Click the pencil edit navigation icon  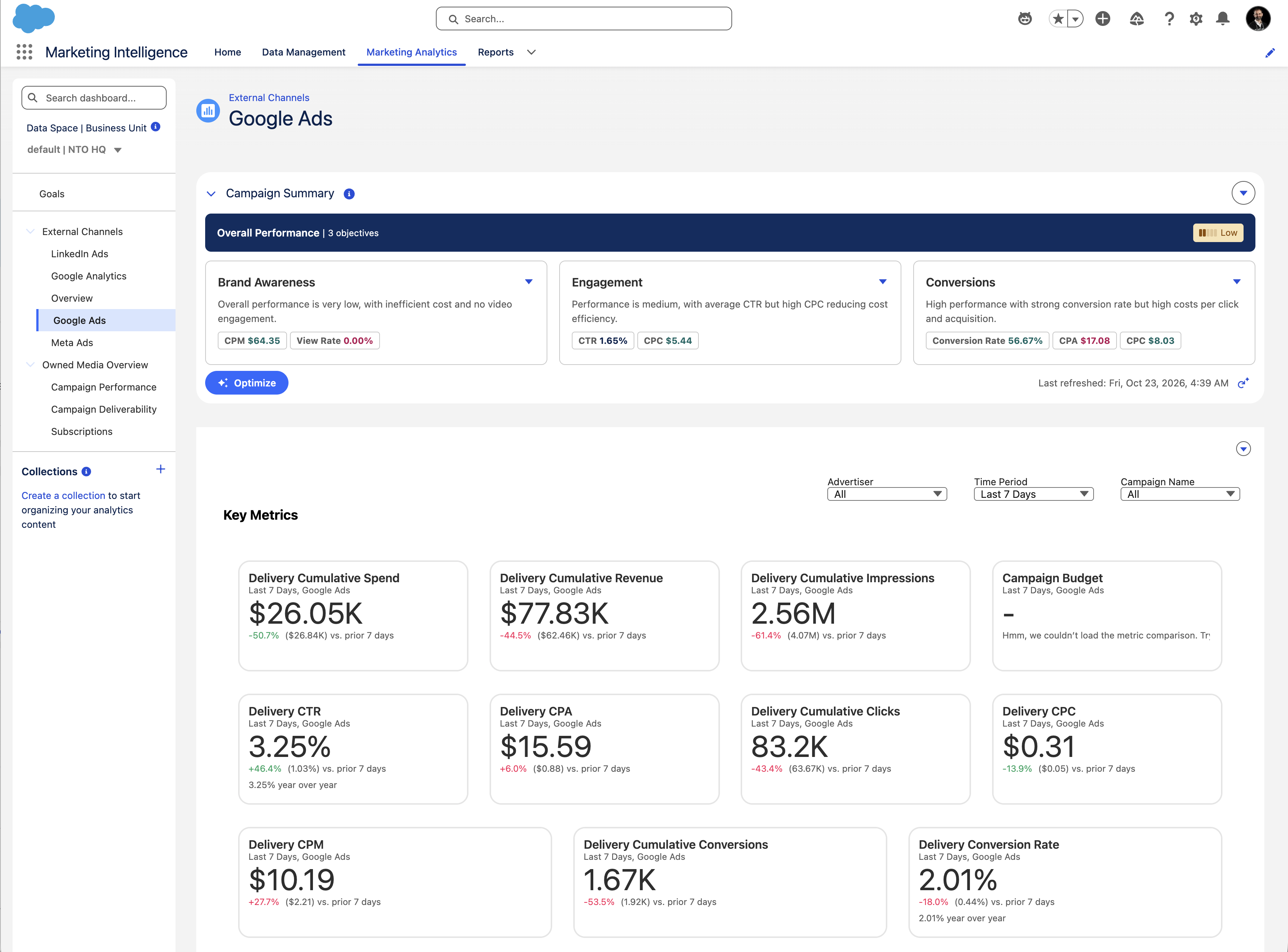pyautogui.click(x=1269, y=53)
